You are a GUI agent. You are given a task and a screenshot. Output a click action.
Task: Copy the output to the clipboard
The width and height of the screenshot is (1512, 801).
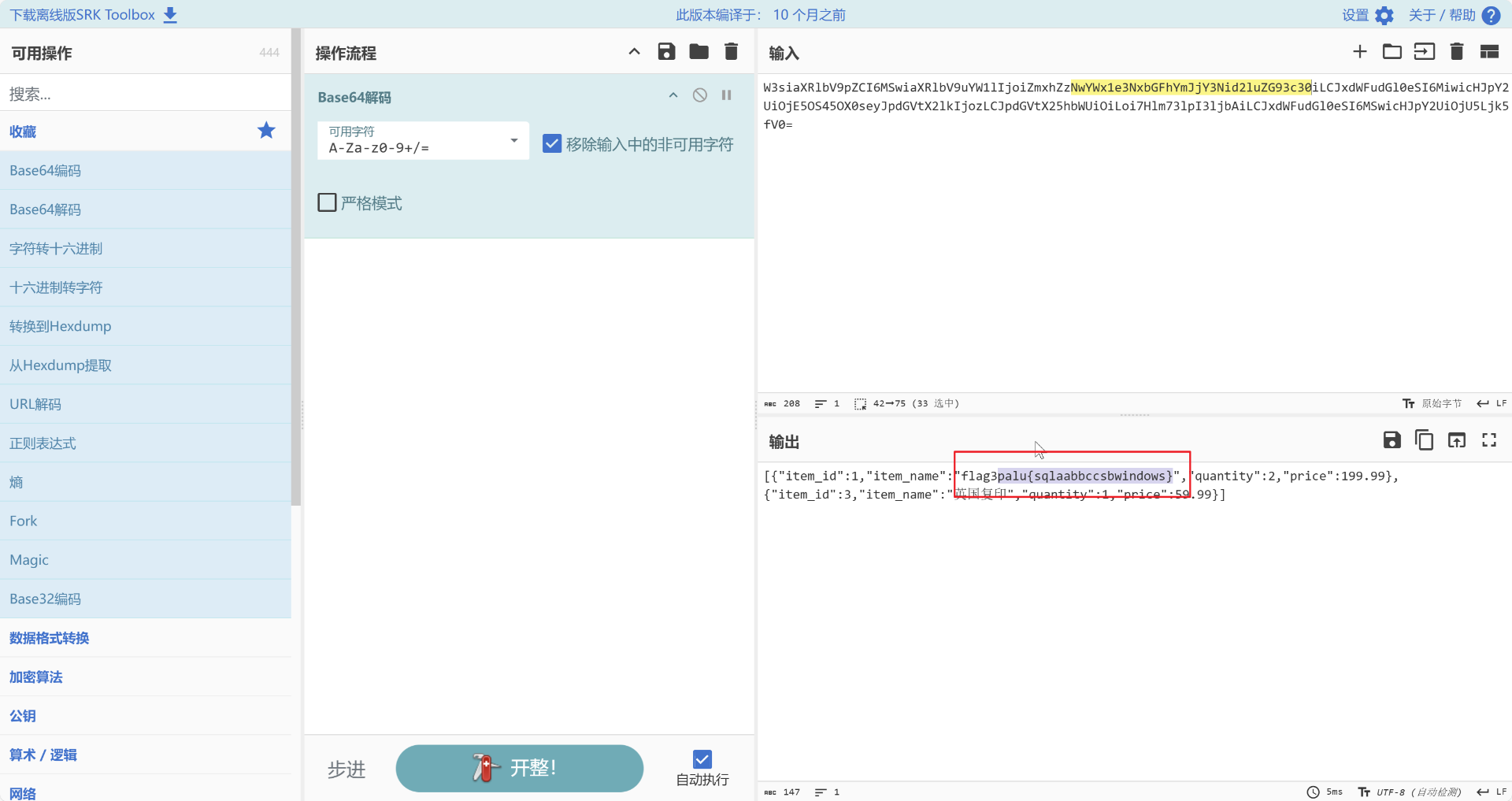[1425, 440]
